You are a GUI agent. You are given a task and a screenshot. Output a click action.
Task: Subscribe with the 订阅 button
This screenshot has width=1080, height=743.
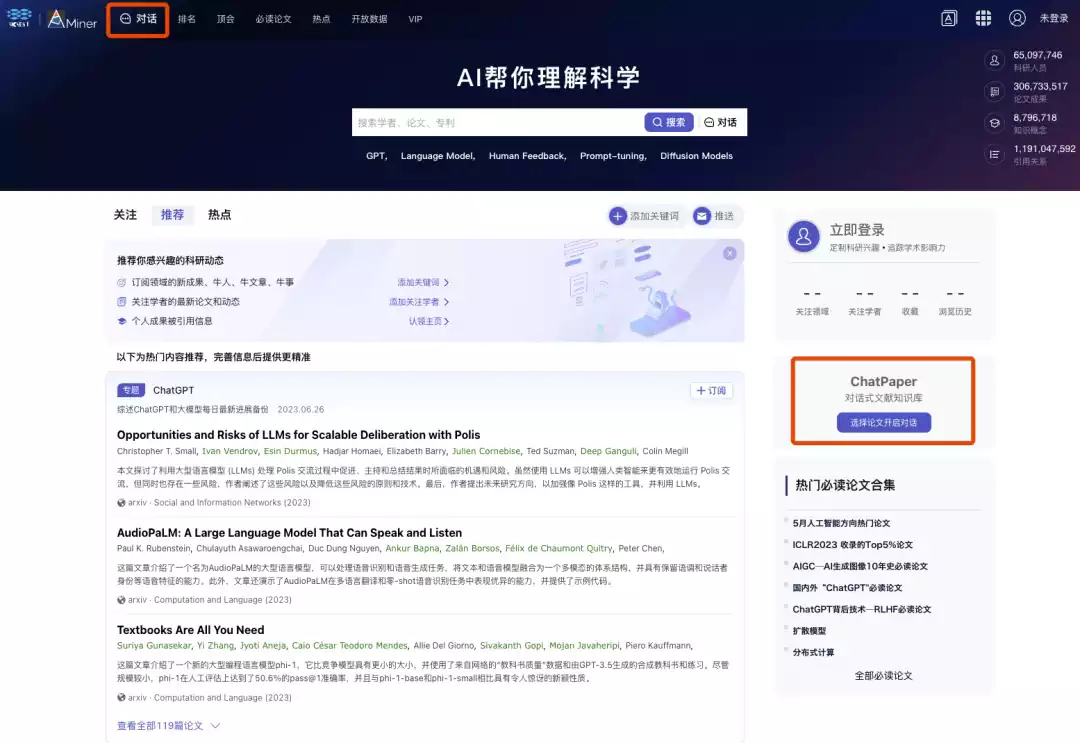pyautogui.click(x=711, y=390)
